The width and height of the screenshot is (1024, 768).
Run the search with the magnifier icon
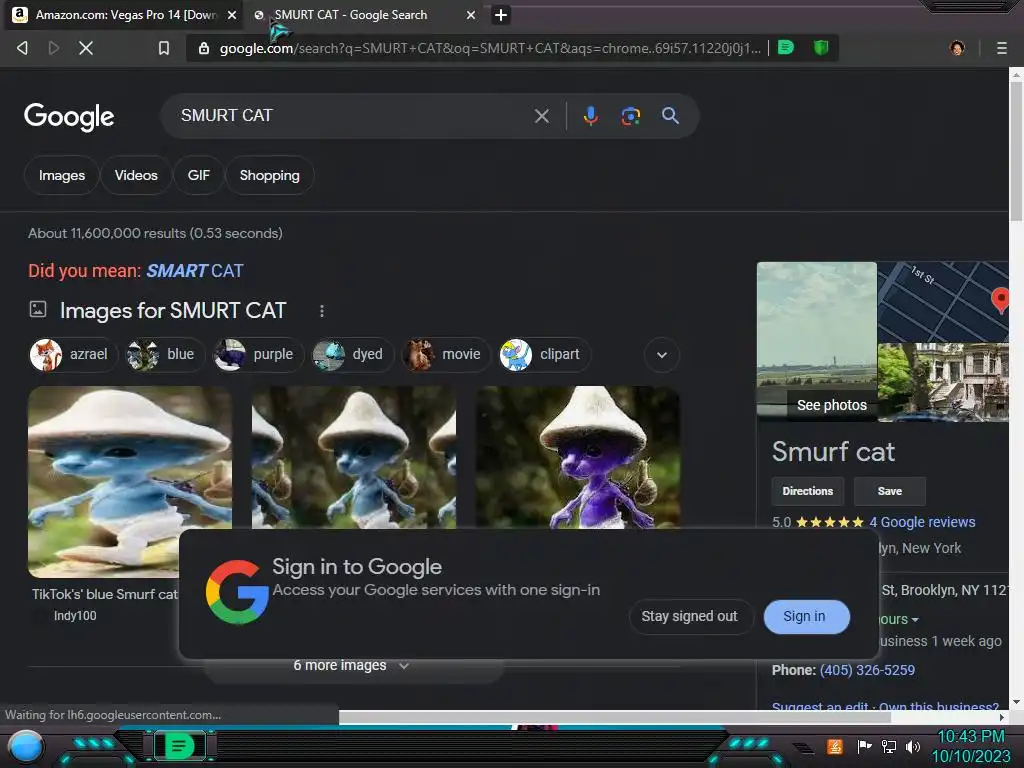pyautogui.click(x=670, y=116)
